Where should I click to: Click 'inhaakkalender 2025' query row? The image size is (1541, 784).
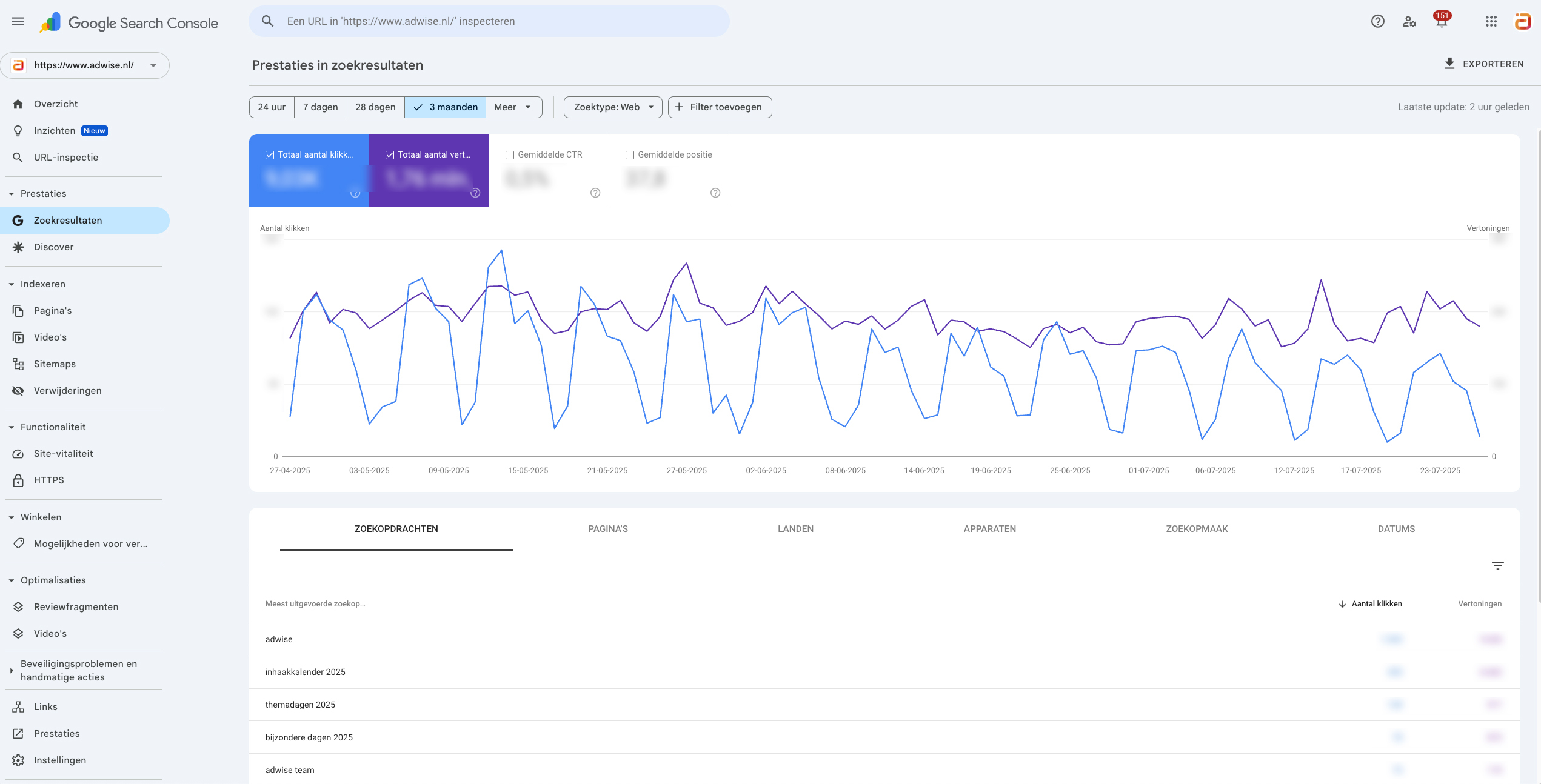click(x=884, y=672)
